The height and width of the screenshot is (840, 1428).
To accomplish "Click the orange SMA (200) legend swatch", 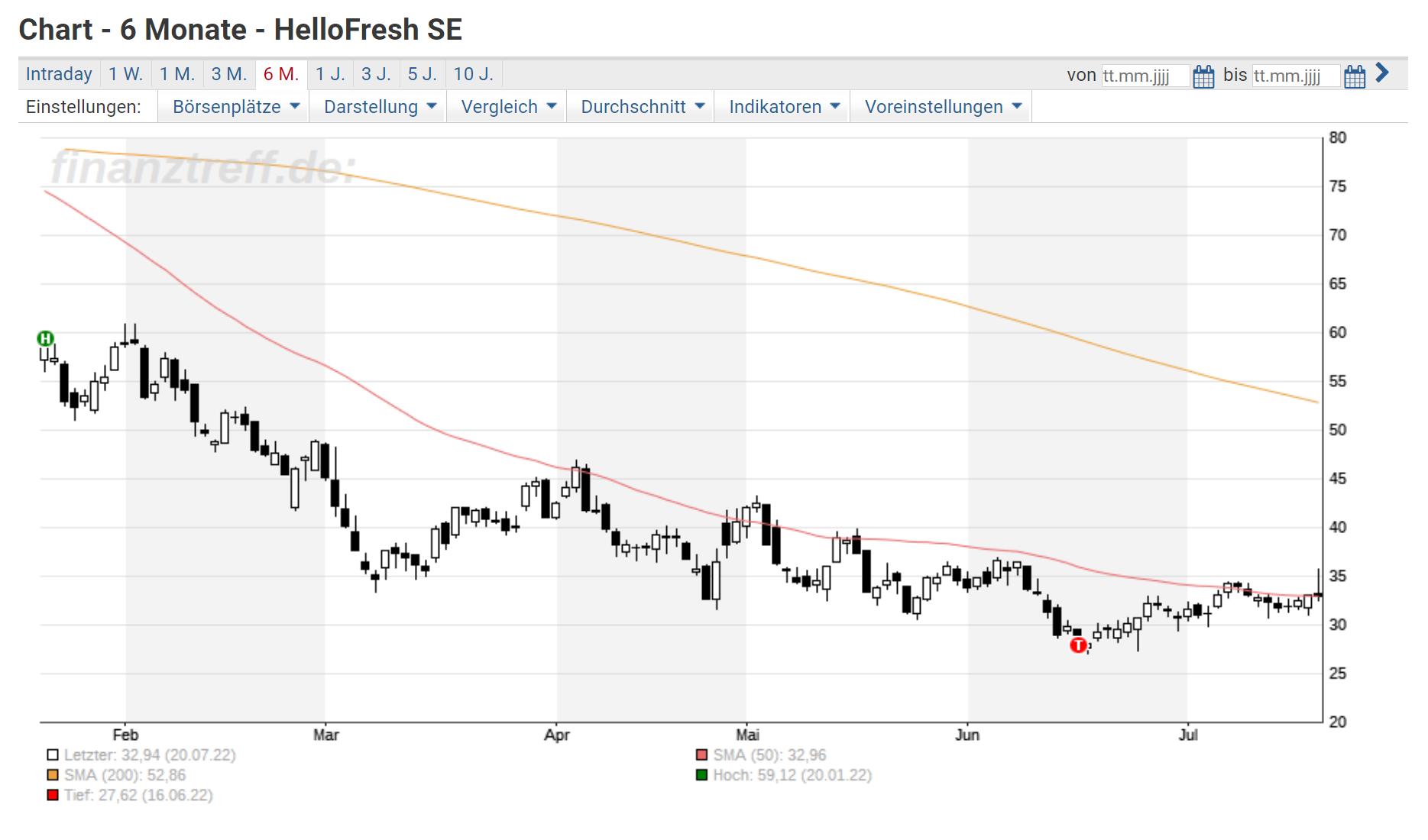I will pos(53,775).
